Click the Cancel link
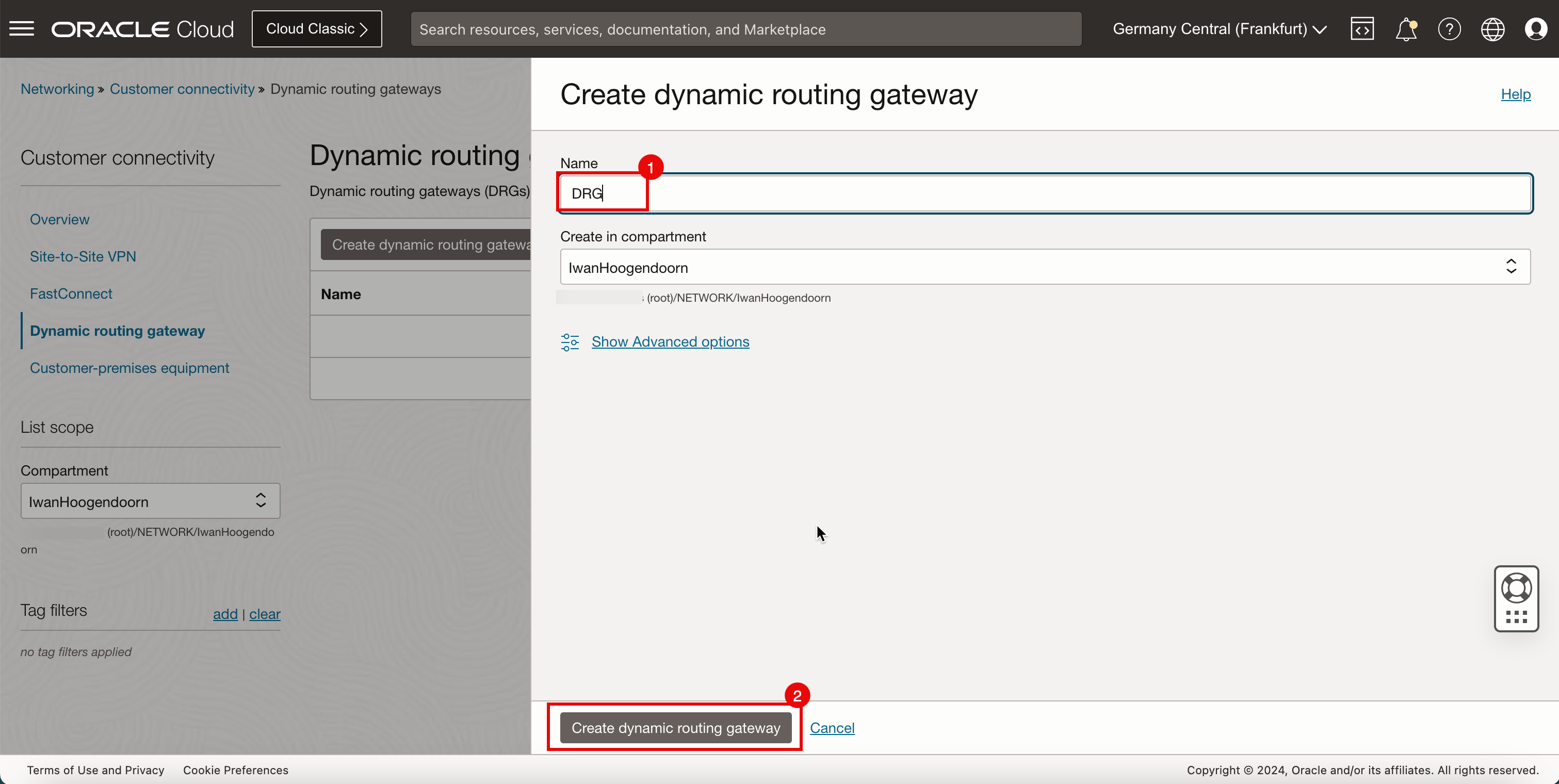The image size is (1559, 784). pyautogui.click(x=832, y=727)
